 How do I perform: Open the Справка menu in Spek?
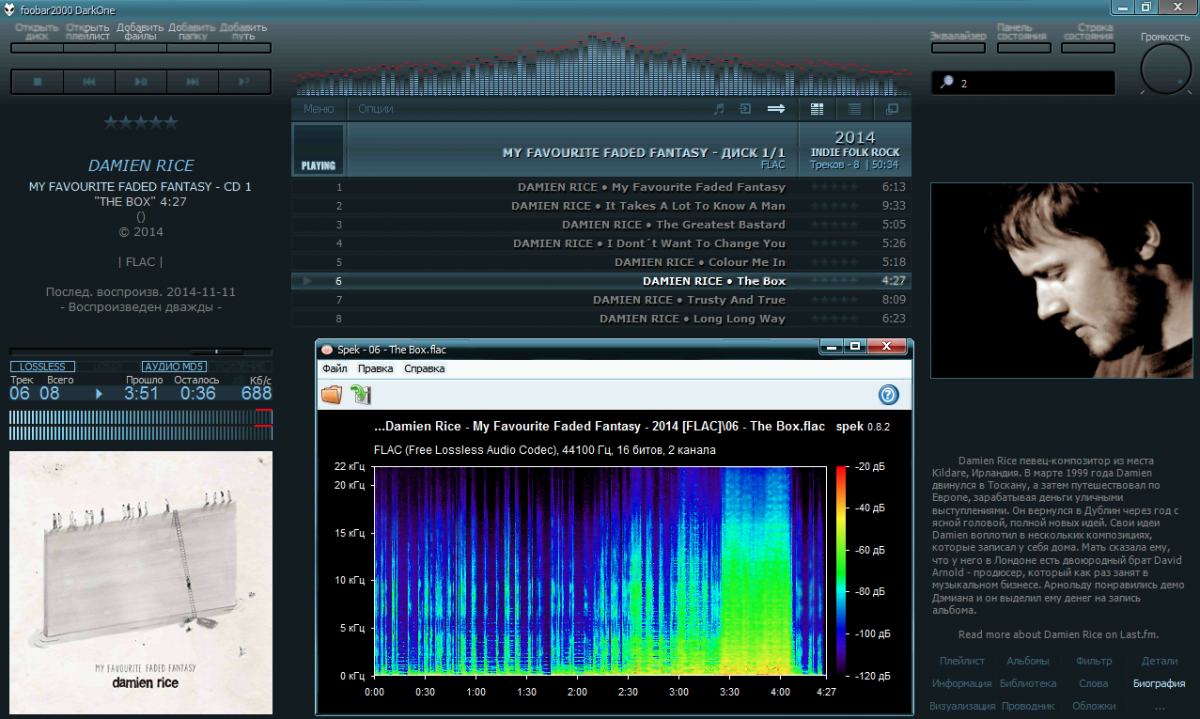425,369
